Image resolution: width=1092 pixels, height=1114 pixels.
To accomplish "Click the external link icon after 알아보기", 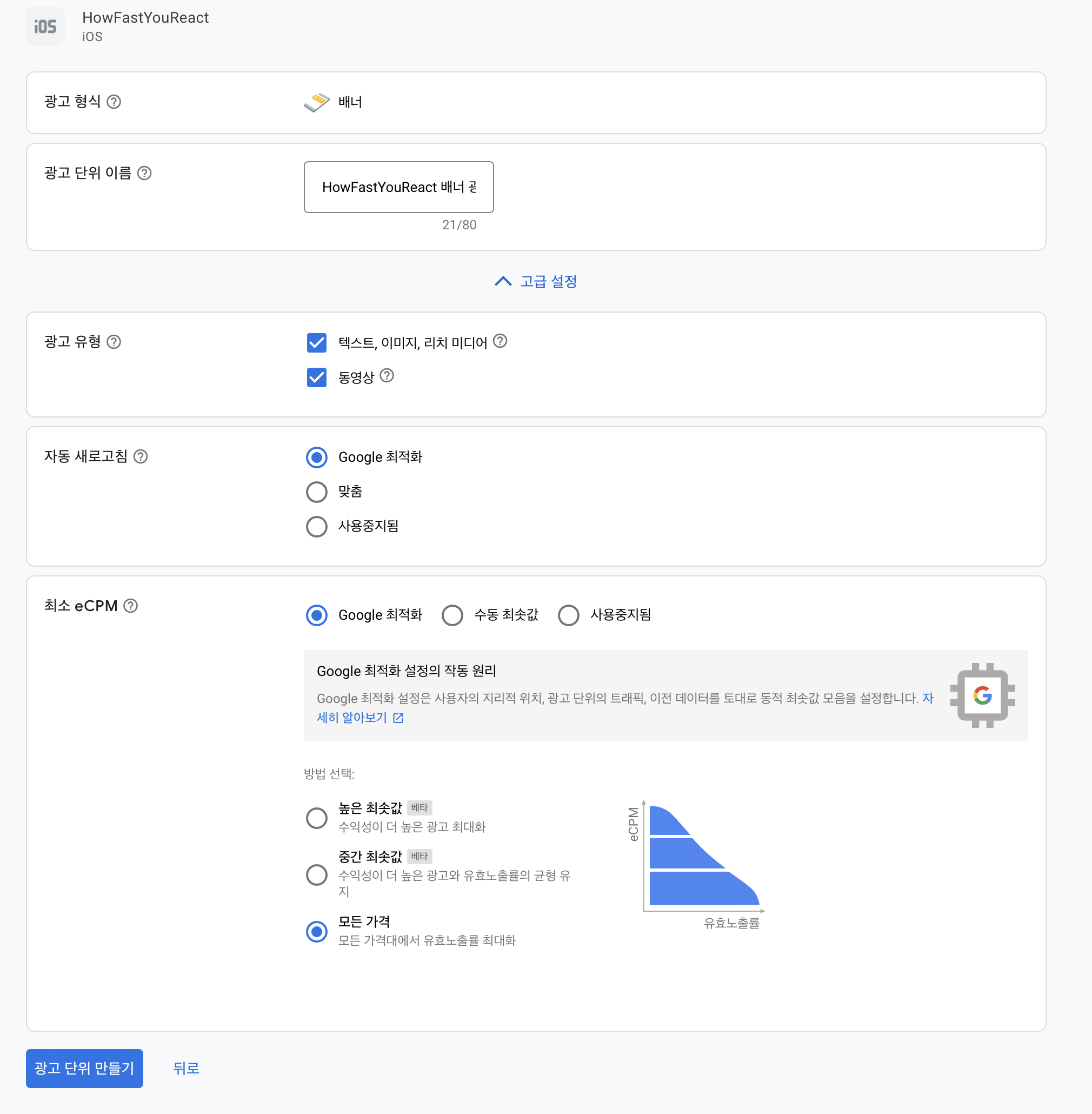I will pyautogui.click(x=398, y=718).
